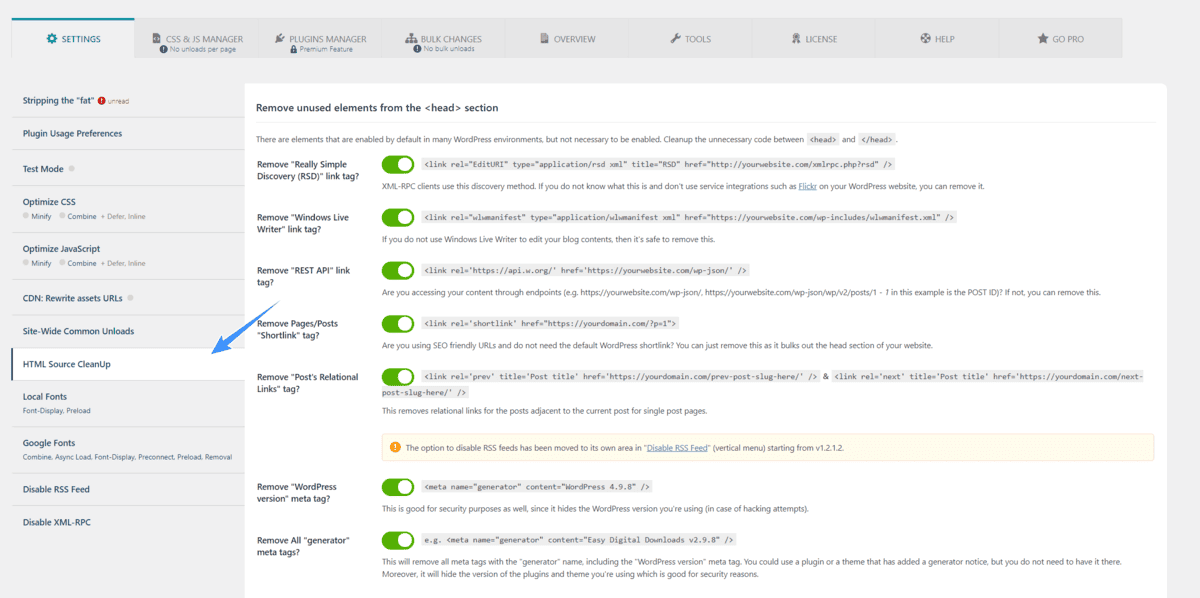The width and height of the screenshot is (1200, 598).
Task: Click the wlwmanifest code snippet
Action: click(689, 217)
